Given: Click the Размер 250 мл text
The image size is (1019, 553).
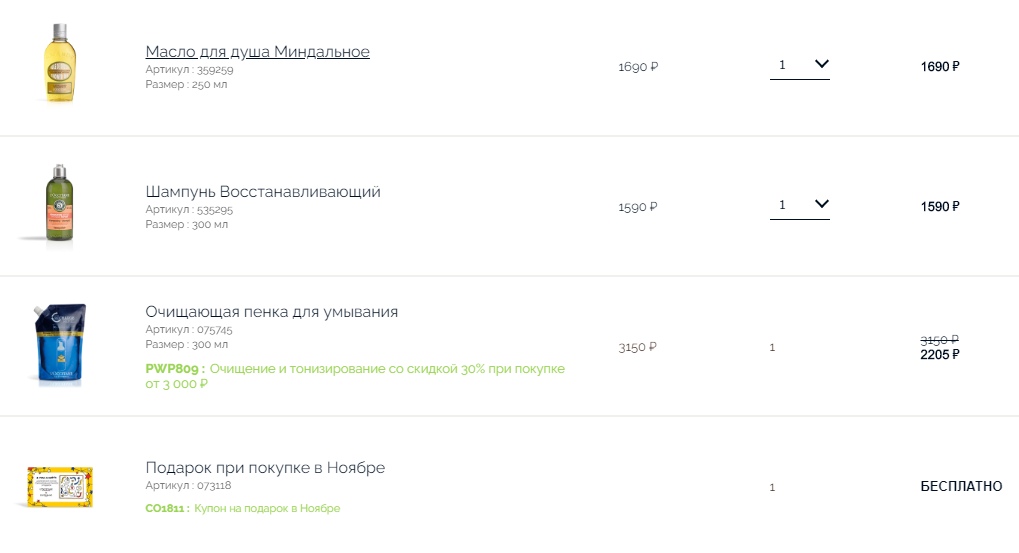Looking at the screenshot, I should point(186,85).
